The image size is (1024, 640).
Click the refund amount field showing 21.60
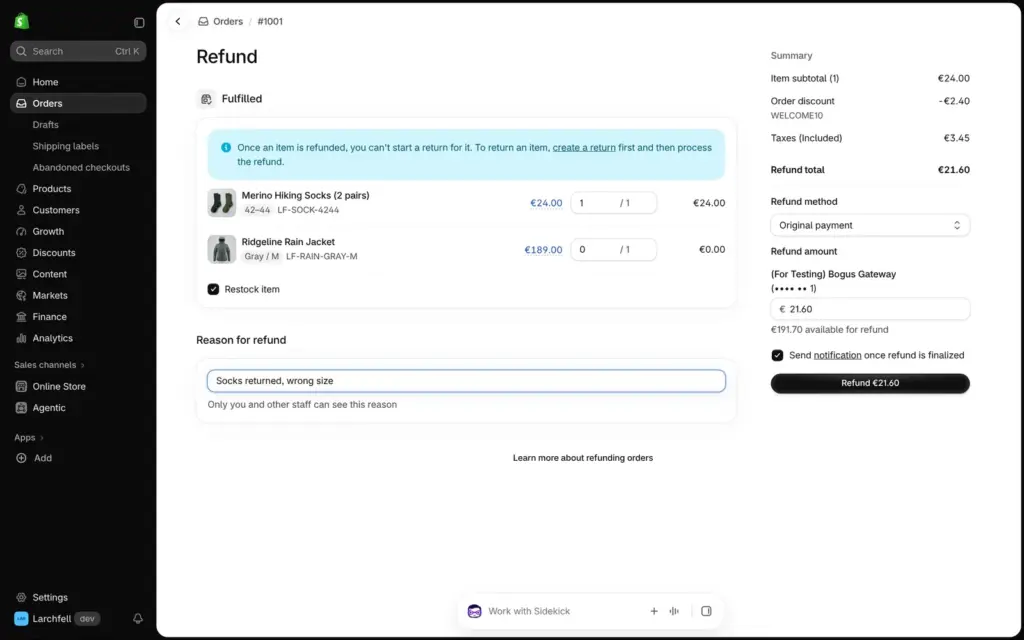coord(870,309)
